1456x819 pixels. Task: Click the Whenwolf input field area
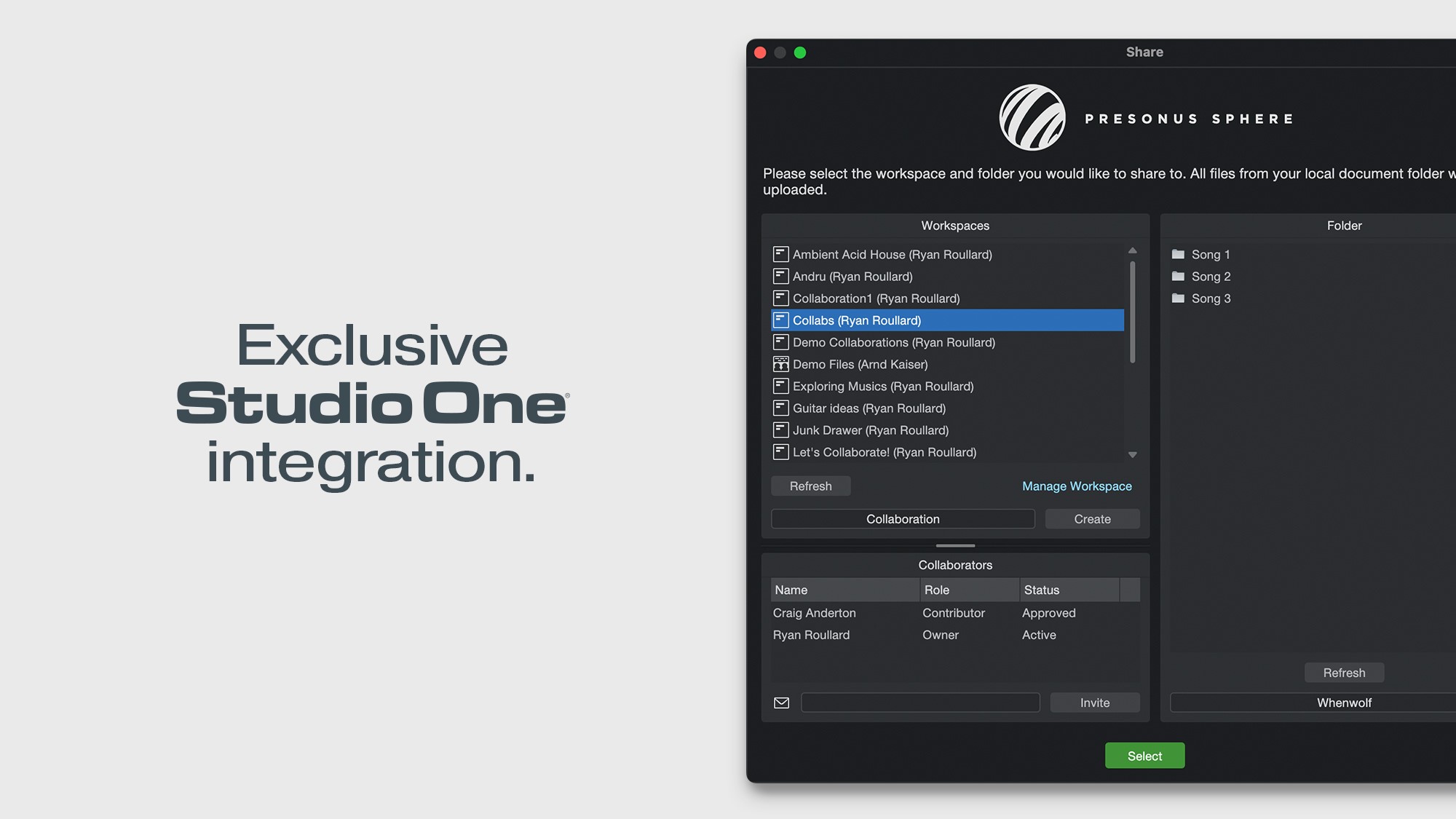tap(1344, 702)
